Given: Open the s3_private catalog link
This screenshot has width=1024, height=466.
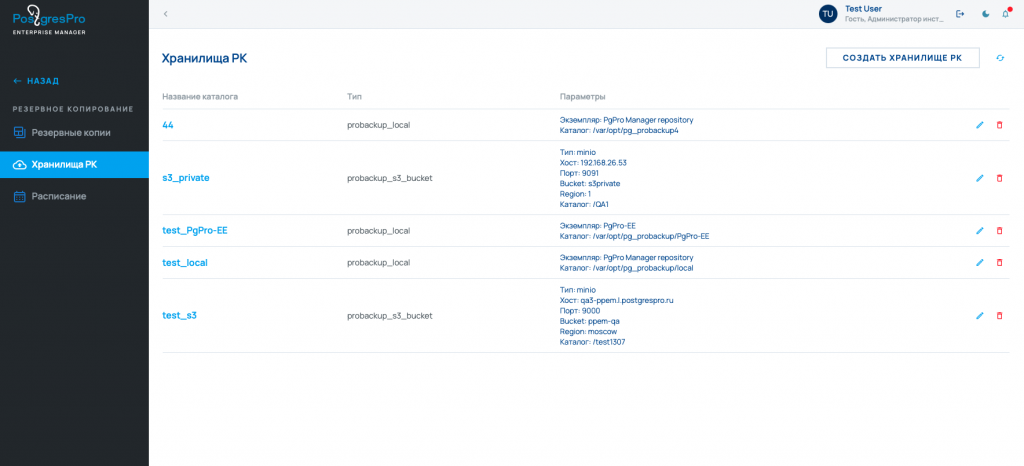Looking at the screenshot, I should [185, 178].
